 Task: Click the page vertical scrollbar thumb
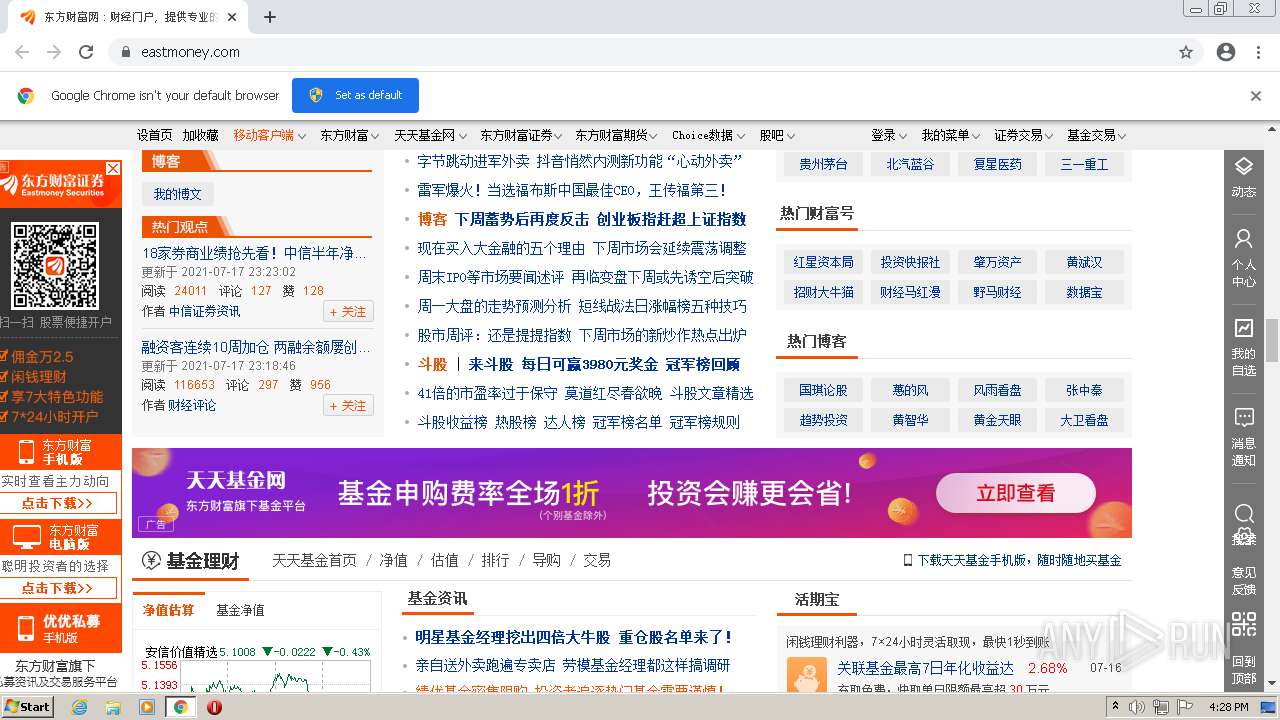[x=1272, y=340]
